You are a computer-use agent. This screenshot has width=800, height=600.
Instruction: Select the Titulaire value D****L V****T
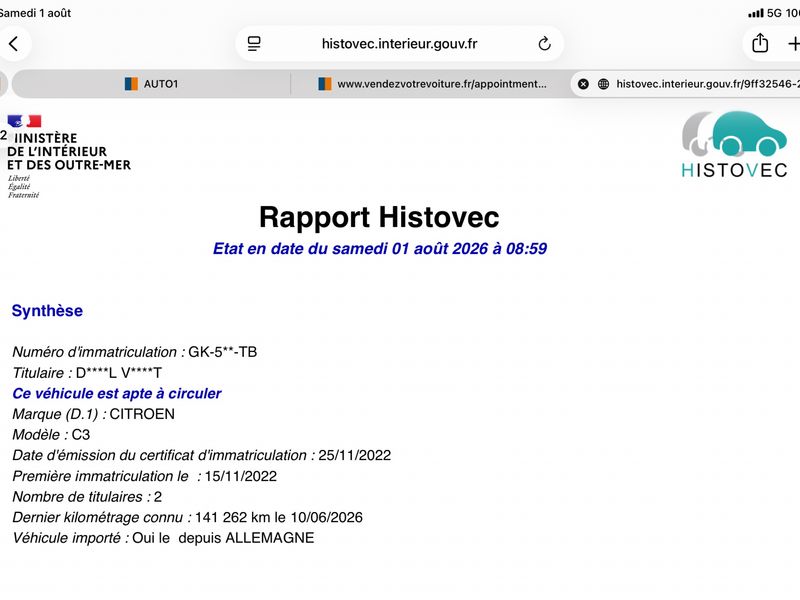tap(118, 373)
